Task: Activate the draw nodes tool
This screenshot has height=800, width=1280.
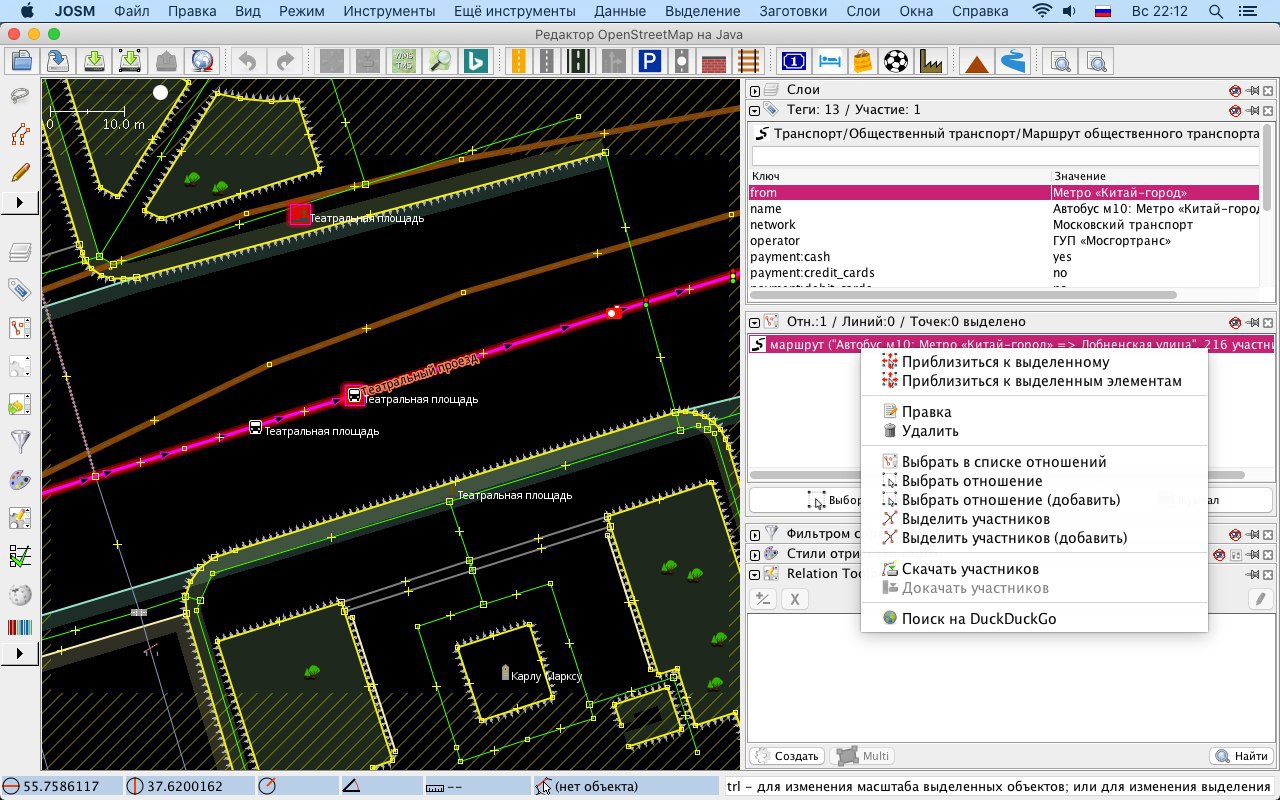Action: 20,134
